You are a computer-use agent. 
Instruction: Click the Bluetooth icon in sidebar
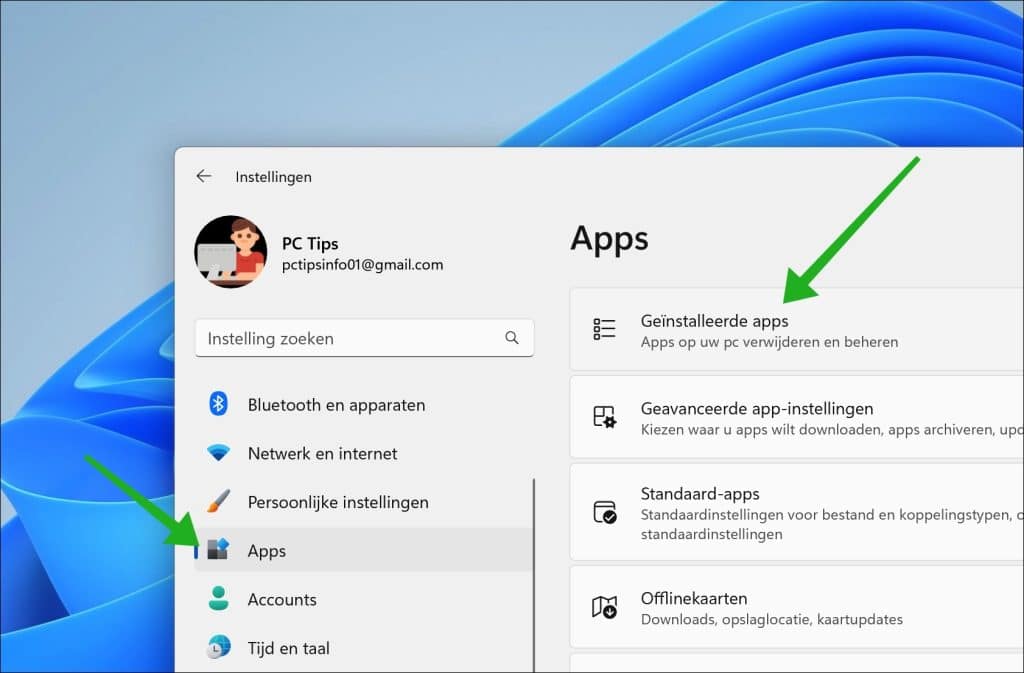click(218, 404)
